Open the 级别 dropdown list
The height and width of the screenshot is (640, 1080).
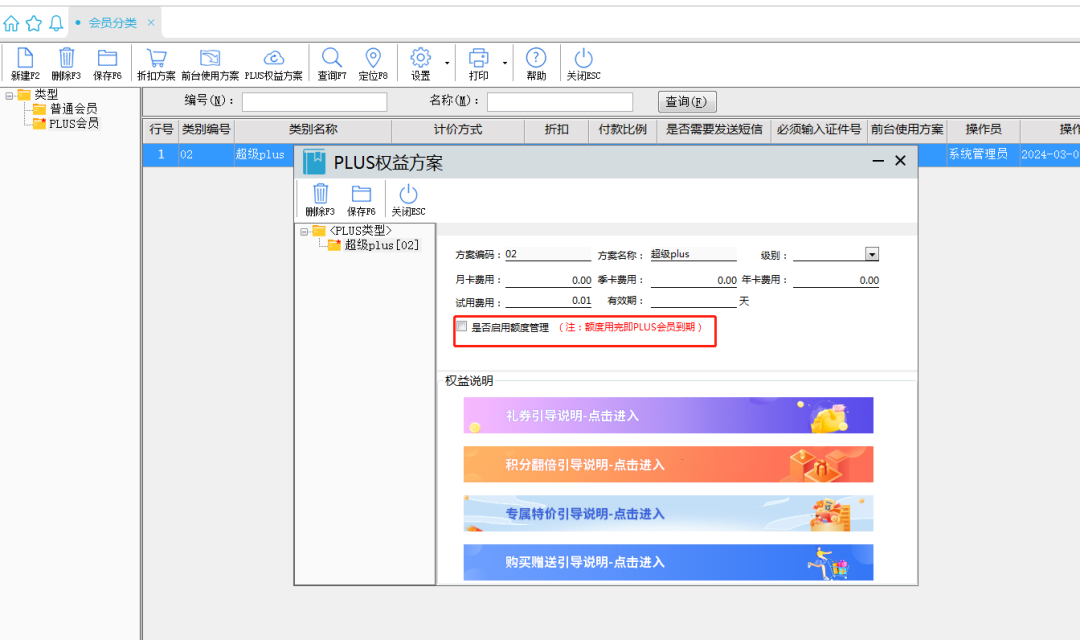tap(871, 255)
